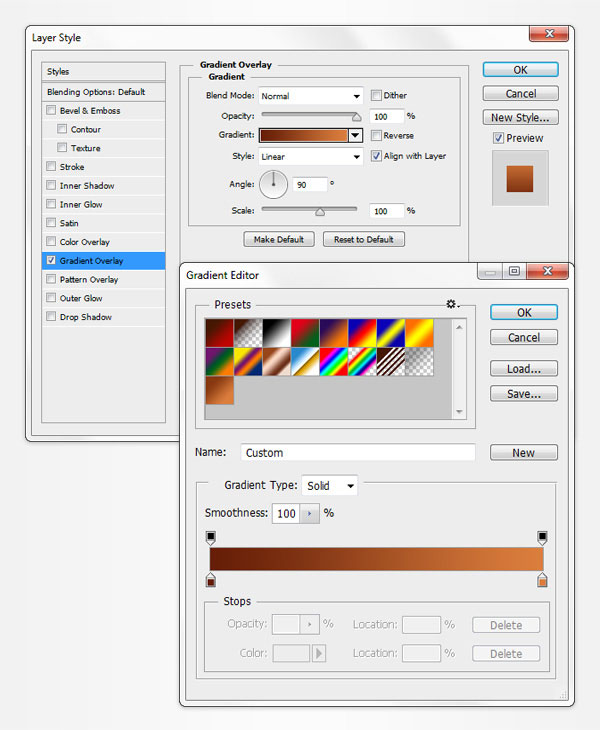The height and width of the screenshot is (730, 600).
Task: Enable the Inner Shadow checkbox
Action: point(51,185)
